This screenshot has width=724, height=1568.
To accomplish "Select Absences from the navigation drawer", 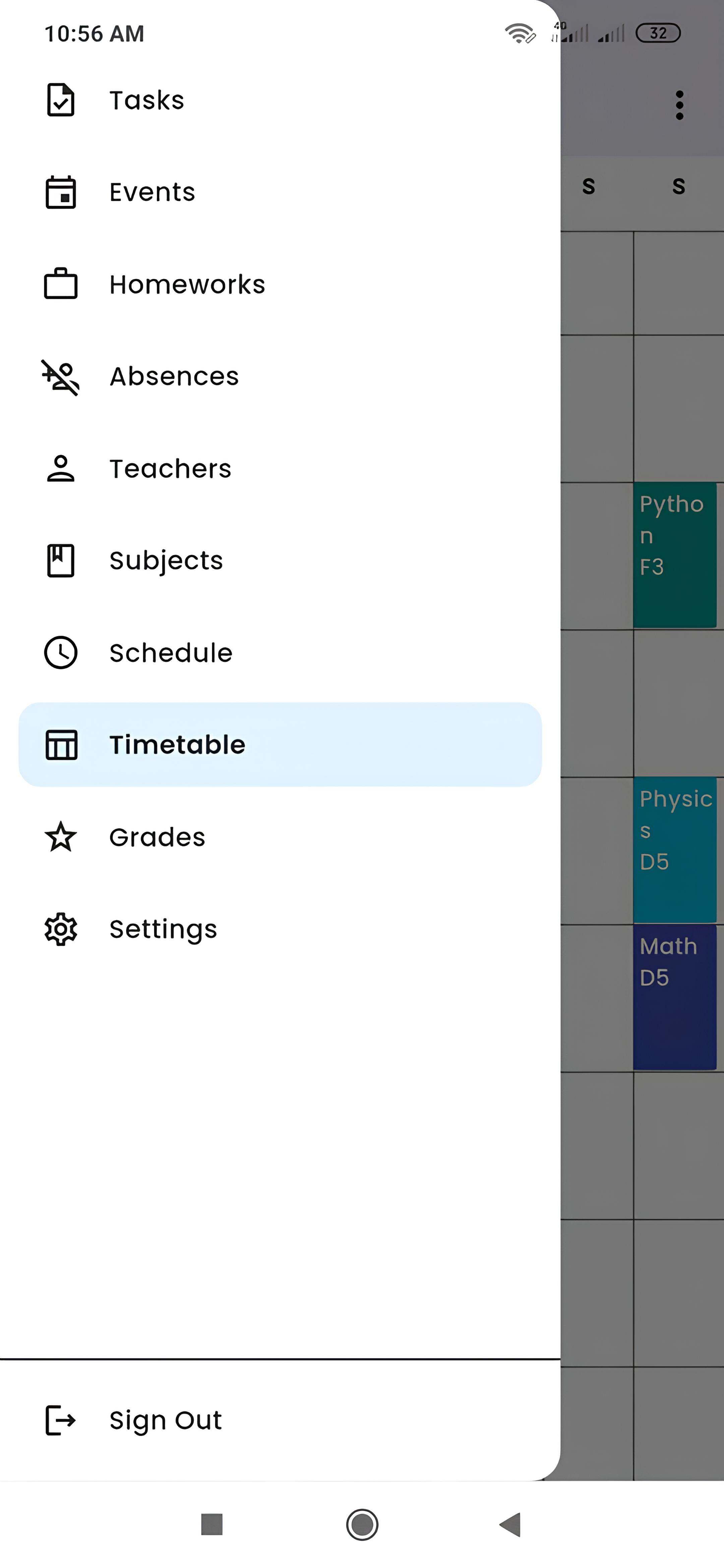I will 174,376.
